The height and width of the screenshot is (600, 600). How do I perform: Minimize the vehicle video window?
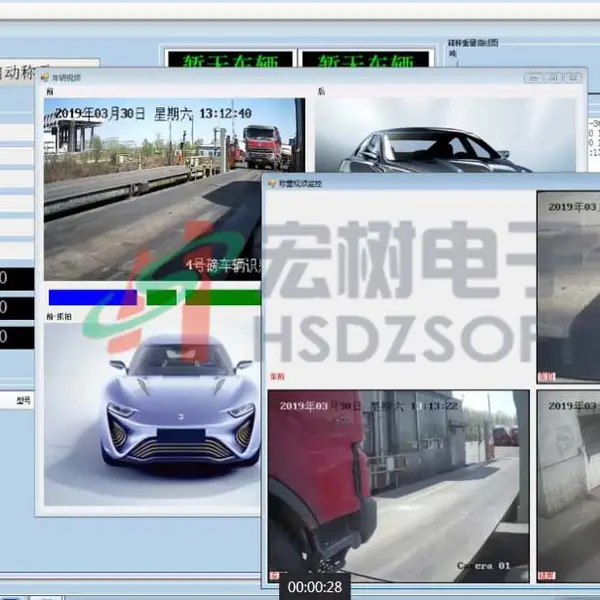[533, 78]
